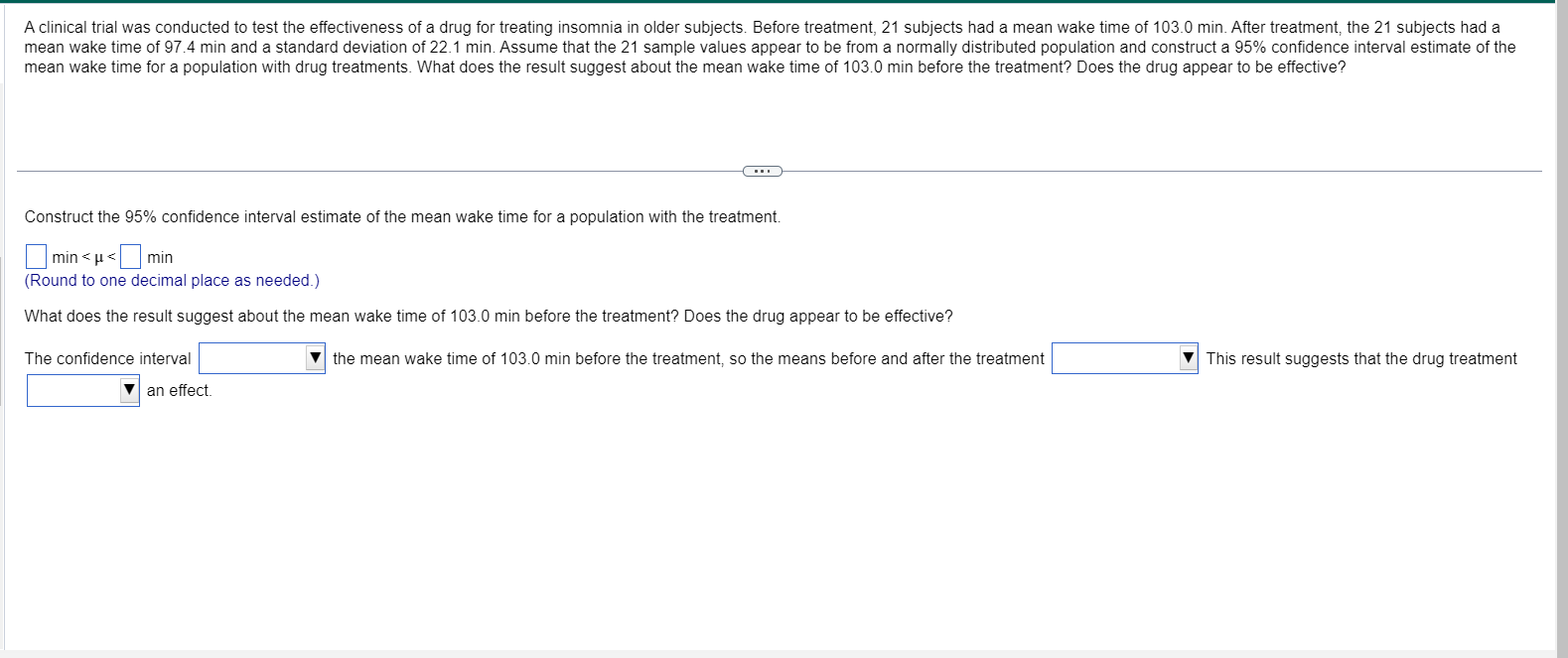Place cursor in the left min input
This screenshot has height=658, width=1568.
click(36, 256)
